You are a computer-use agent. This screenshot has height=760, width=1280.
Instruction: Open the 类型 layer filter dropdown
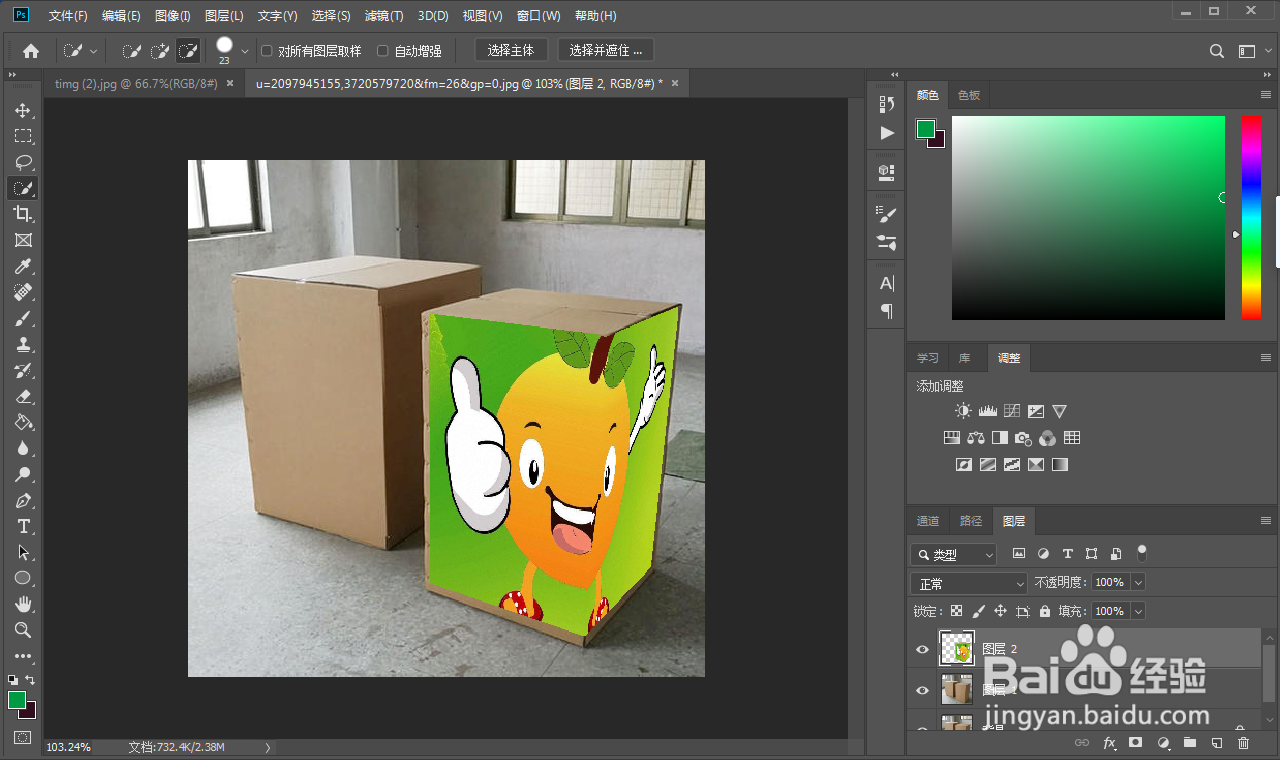tap(954, 554)
